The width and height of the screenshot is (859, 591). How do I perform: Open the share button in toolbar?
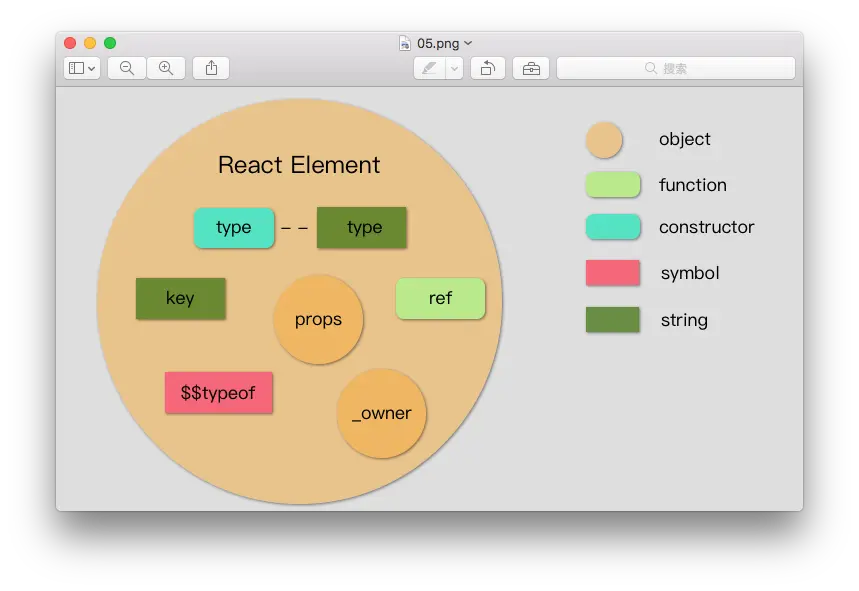click(211, 68)
